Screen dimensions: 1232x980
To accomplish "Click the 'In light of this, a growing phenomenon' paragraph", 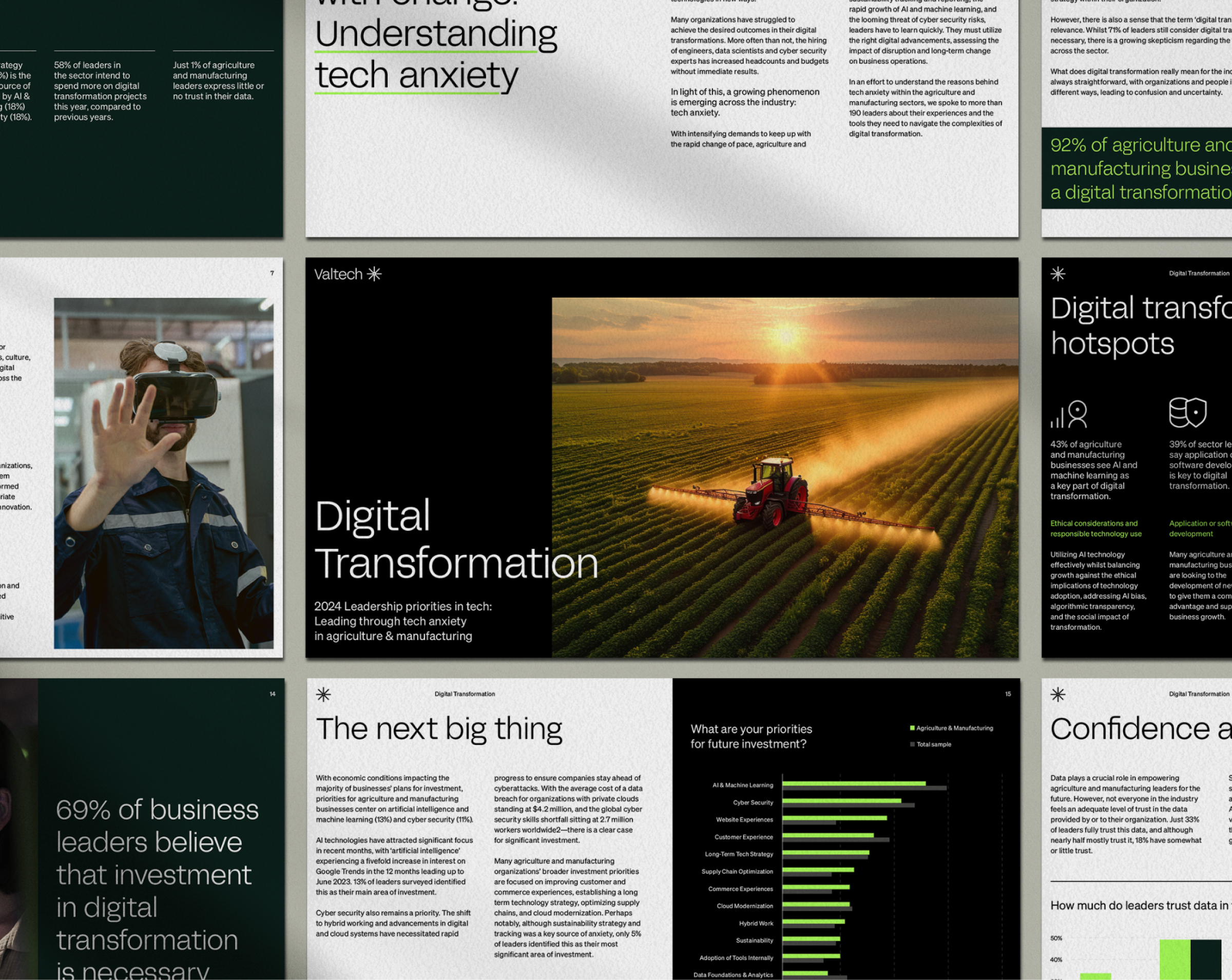I will [x=744, y=102].
